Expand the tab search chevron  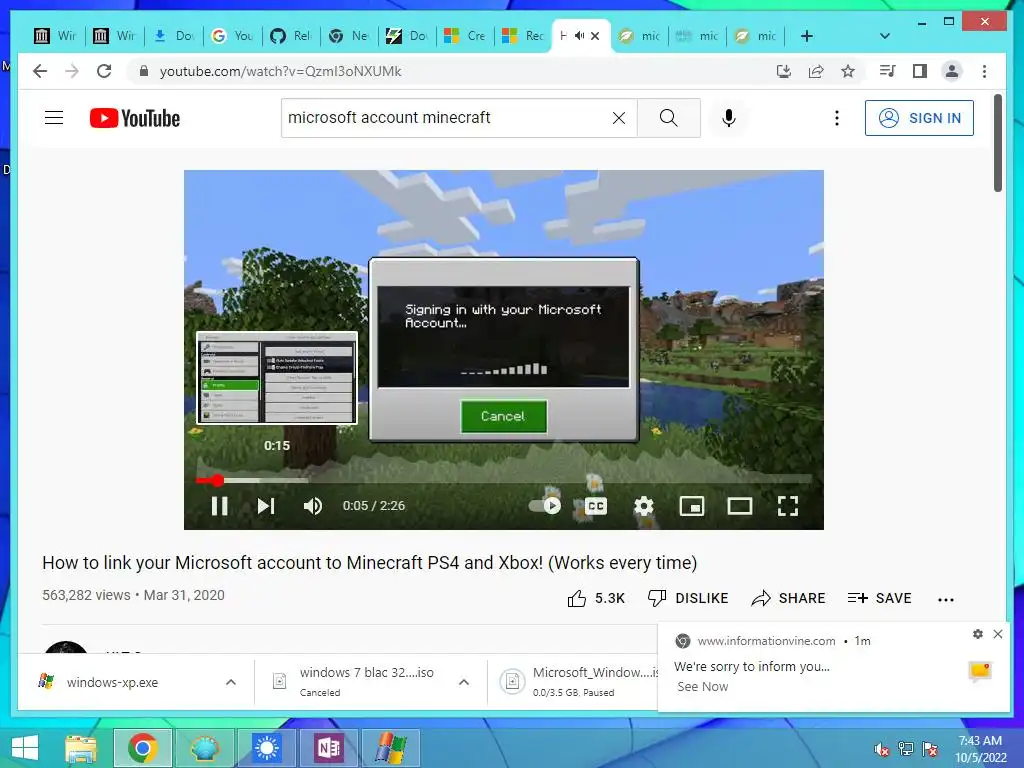pyautogui.click(x=885, y=36)
